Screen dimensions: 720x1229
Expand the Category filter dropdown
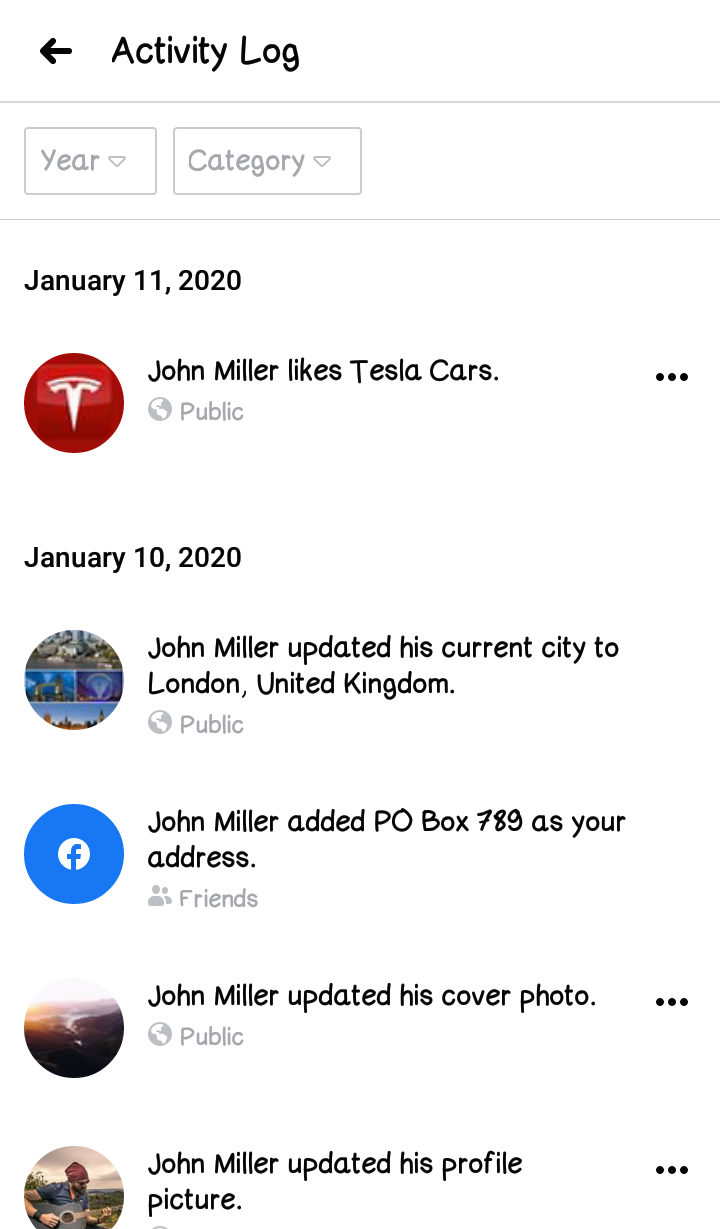[267, 161]
